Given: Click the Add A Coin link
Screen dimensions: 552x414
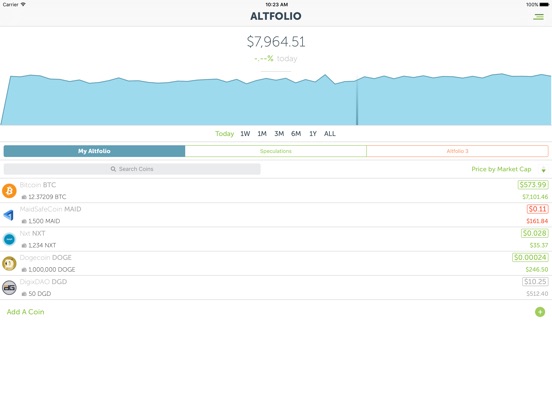Looking at the screenshot, I should pyautogui.click(x=25, y=312).
